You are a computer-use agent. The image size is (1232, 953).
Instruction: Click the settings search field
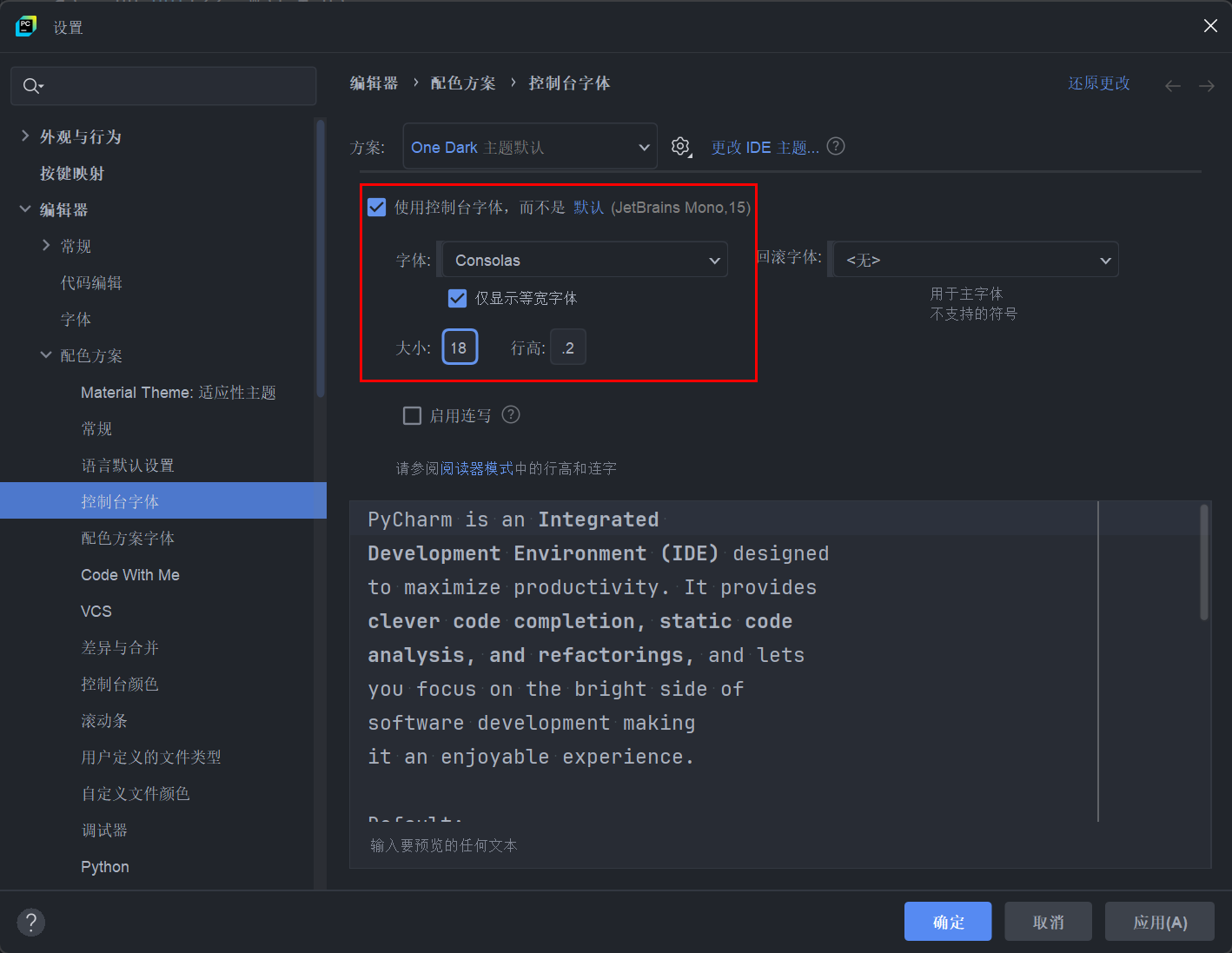click(163, 86)
